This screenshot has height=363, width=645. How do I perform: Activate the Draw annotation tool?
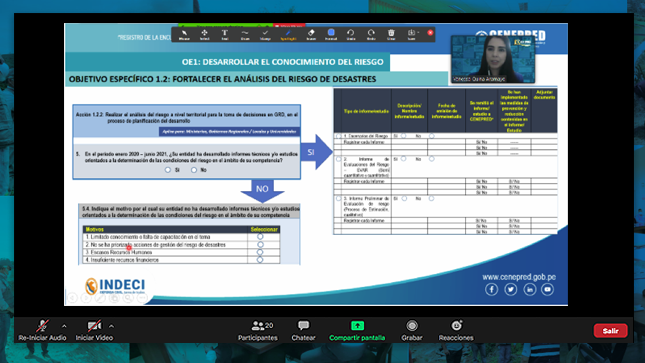click(245, 35)
